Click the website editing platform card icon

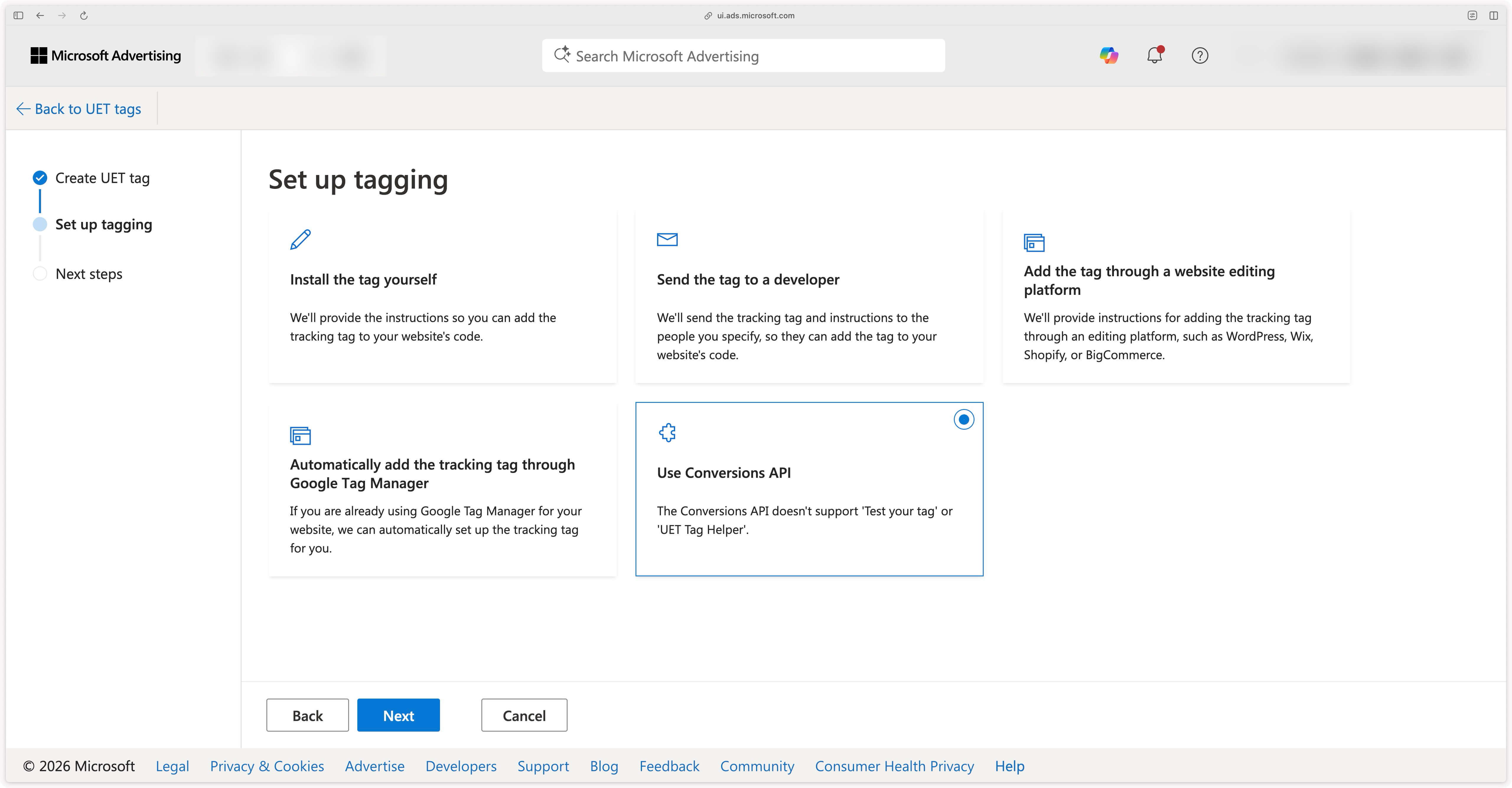click(x=1034, y=242)
